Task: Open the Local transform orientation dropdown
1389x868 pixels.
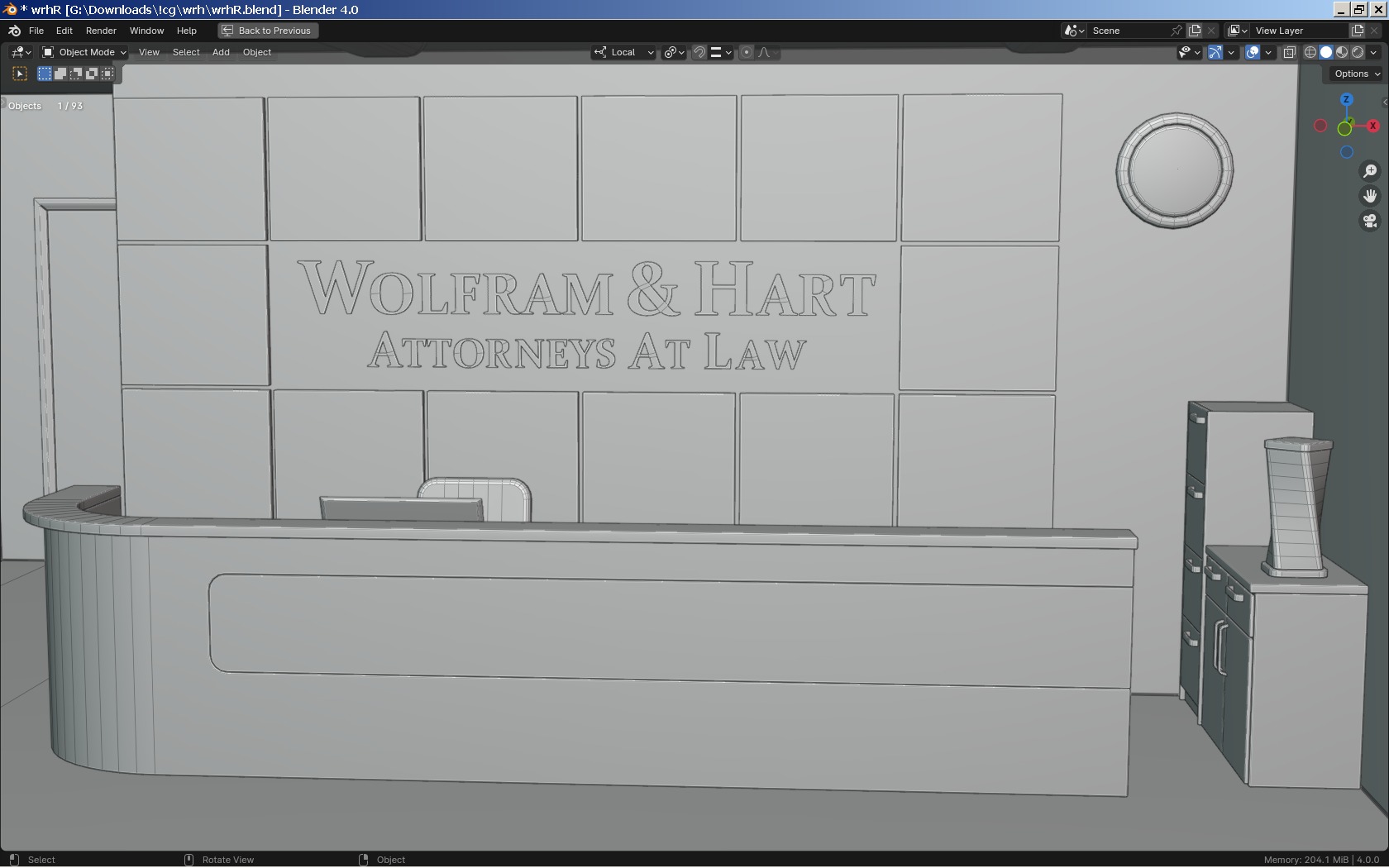Action: click(623, 52)
